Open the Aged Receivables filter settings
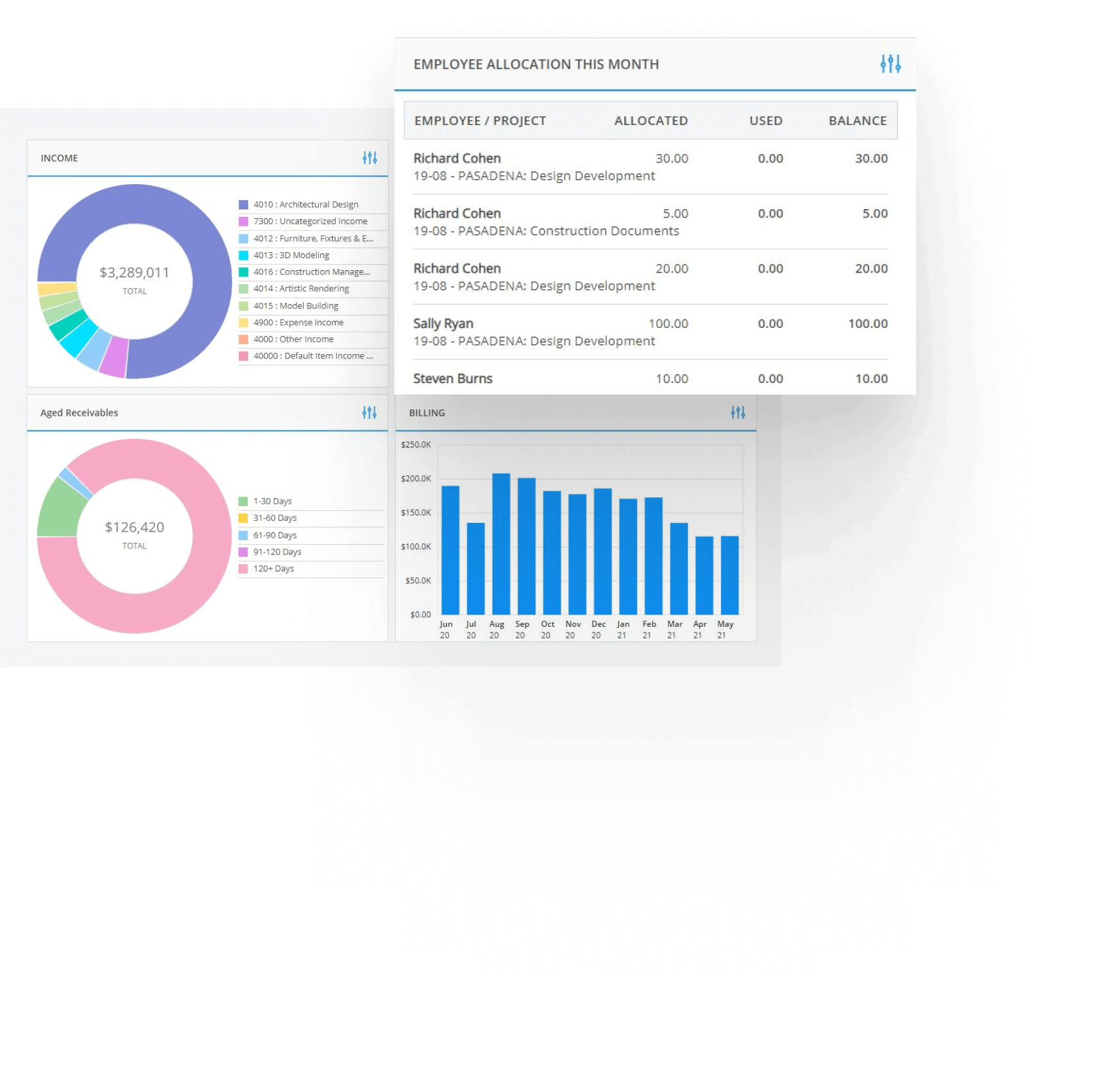1115x1092 pixels. coord(370,413)
